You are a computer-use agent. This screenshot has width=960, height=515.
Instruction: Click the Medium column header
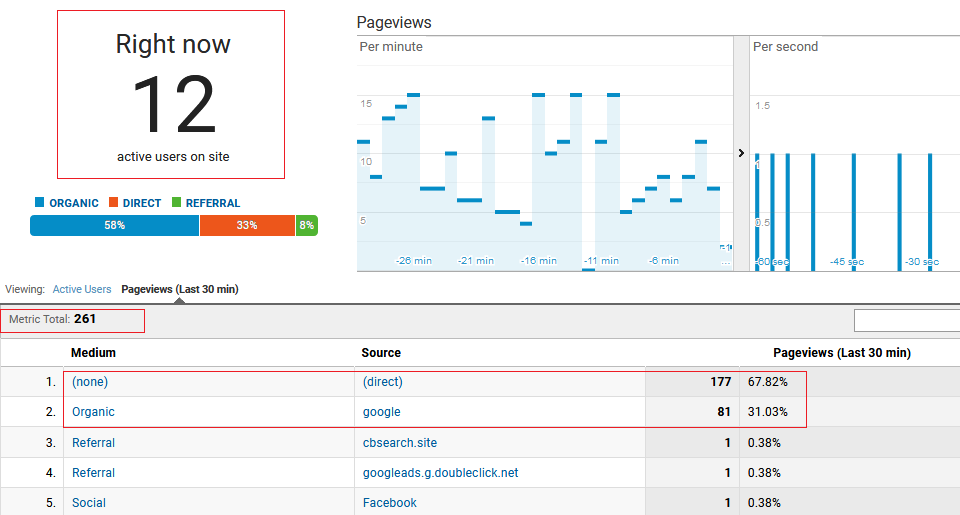point(93,352)
